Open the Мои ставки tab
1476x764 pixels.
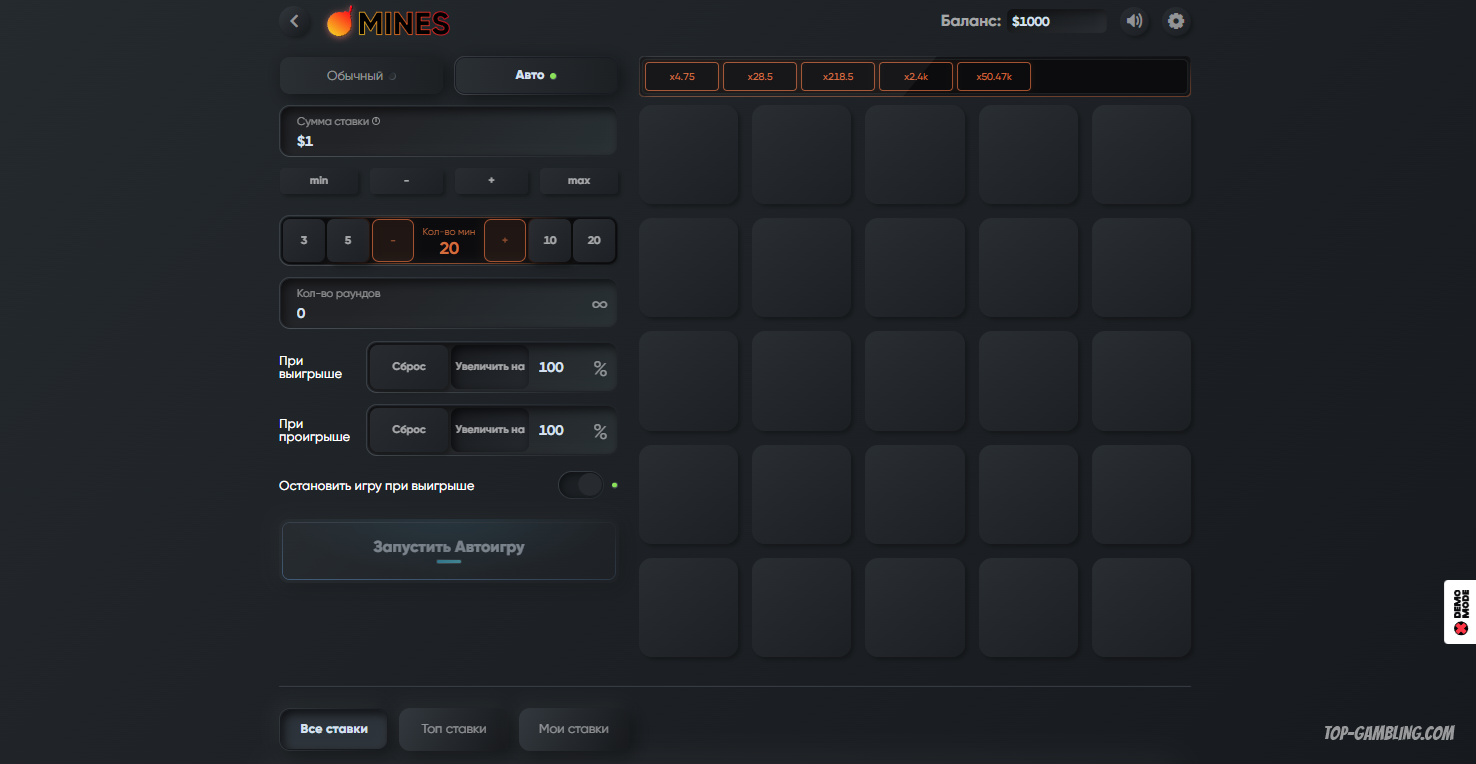pyautogui.click(x=574, y=729)
